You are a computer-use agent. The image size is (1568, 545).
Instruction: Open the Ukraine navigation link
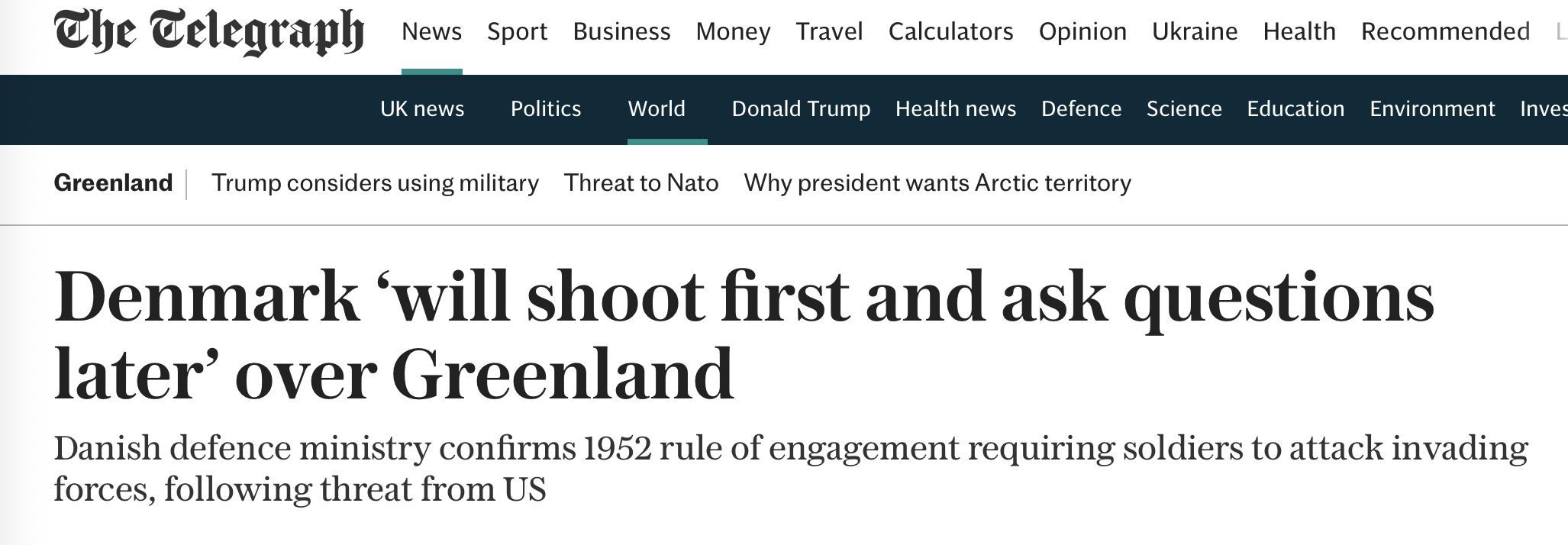pos(1195,31)
